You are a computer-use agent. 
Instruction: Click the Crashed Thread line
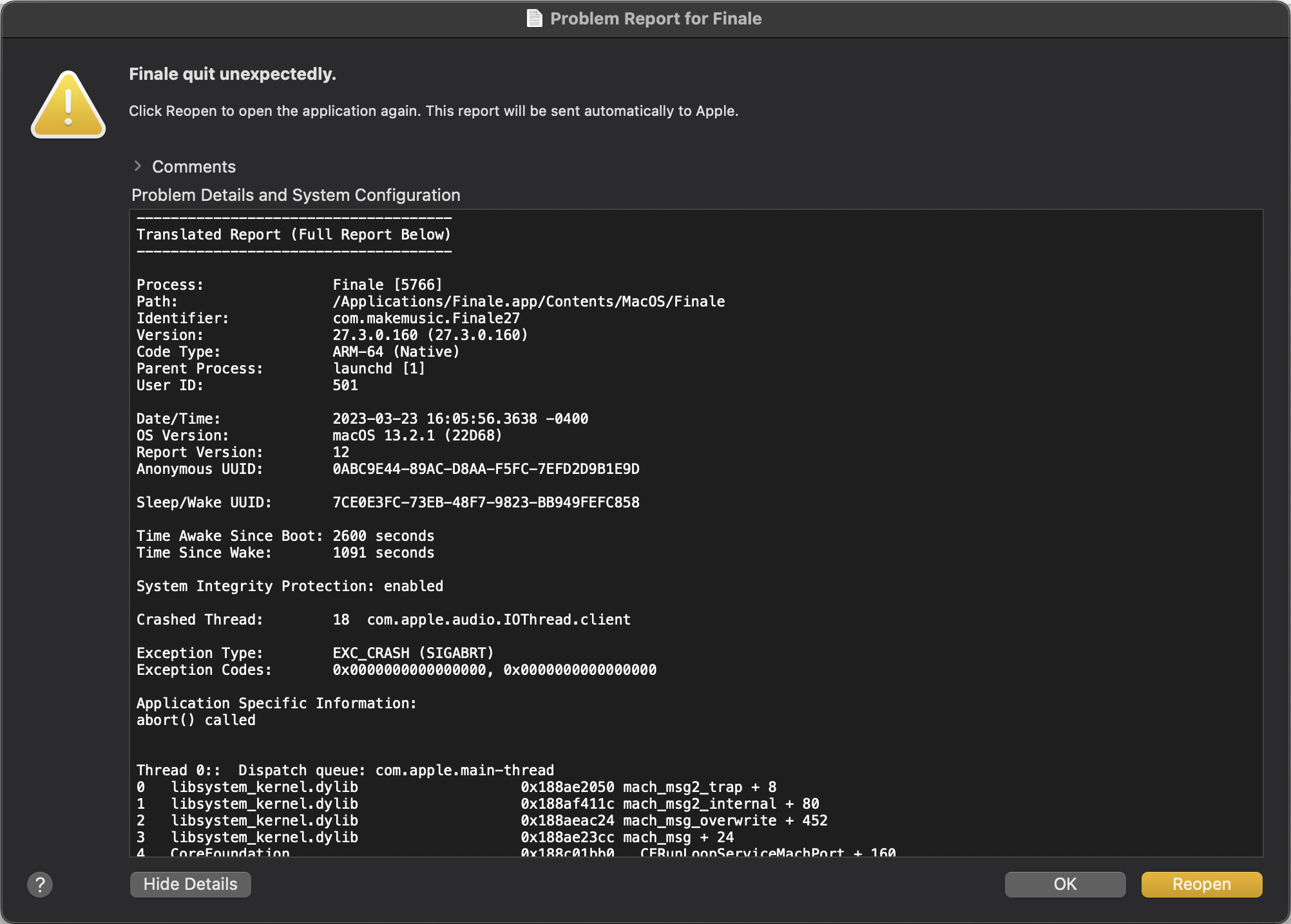[x=383, y=619]
